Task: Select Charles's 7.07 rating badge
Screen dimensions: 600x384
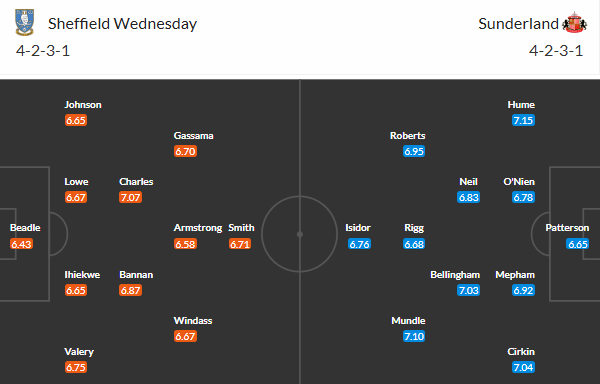Action: point(130,197)
